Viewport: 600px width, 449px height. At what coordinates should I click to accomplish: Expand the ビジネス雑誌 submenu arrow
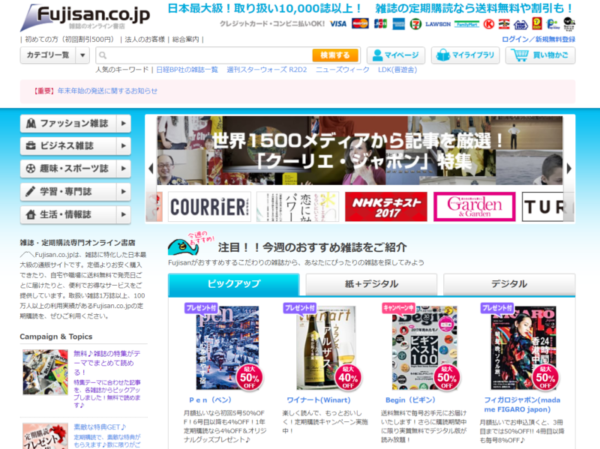point(123,146)
